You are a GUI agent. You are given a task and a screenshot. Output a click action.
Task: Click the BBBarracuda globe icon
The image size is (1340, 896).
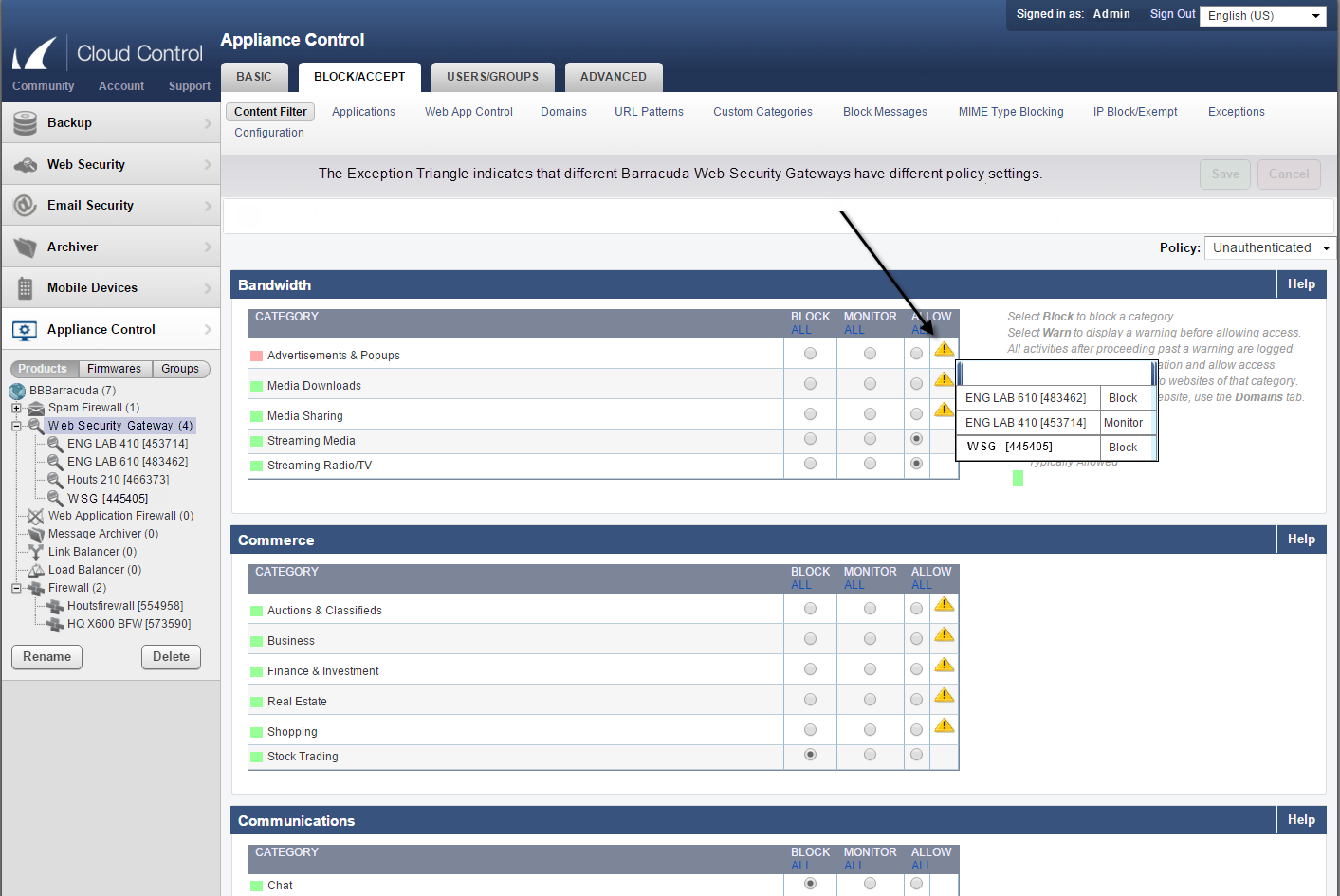17,391
